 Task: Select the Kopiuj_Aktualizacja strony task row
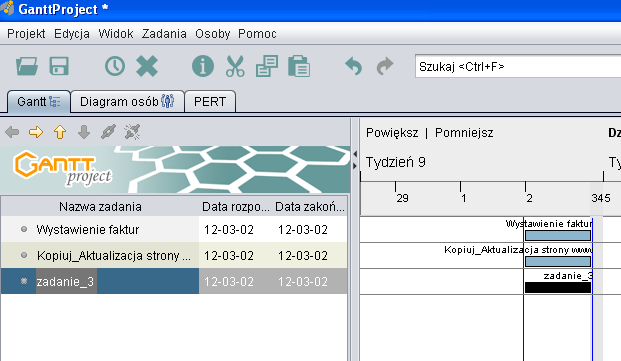(x=174, y=255)
